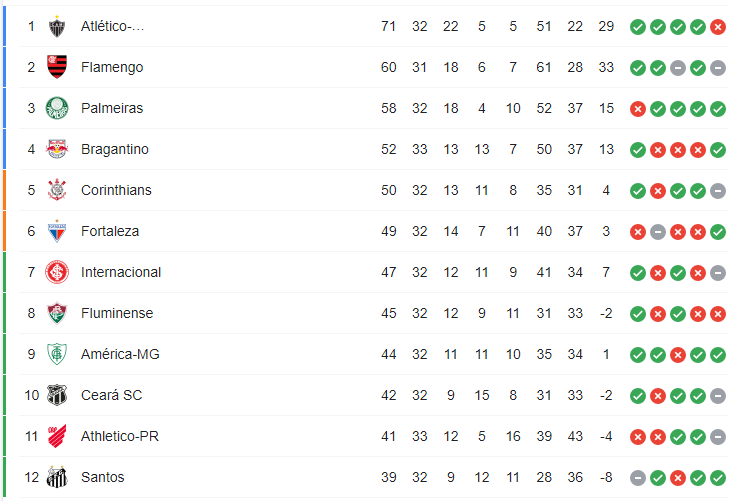
Task: Open the Palmeiras team name link
Action: coord(112,108)
